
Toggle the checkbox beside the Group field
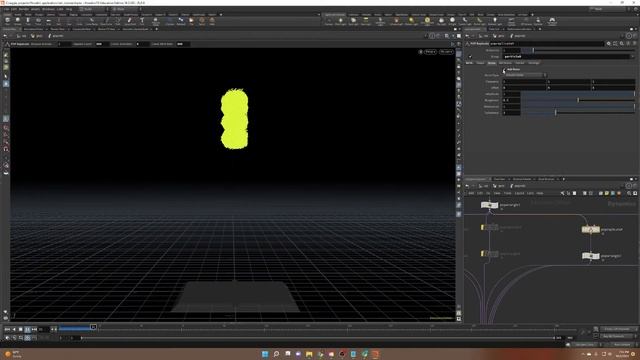(470, 57)
